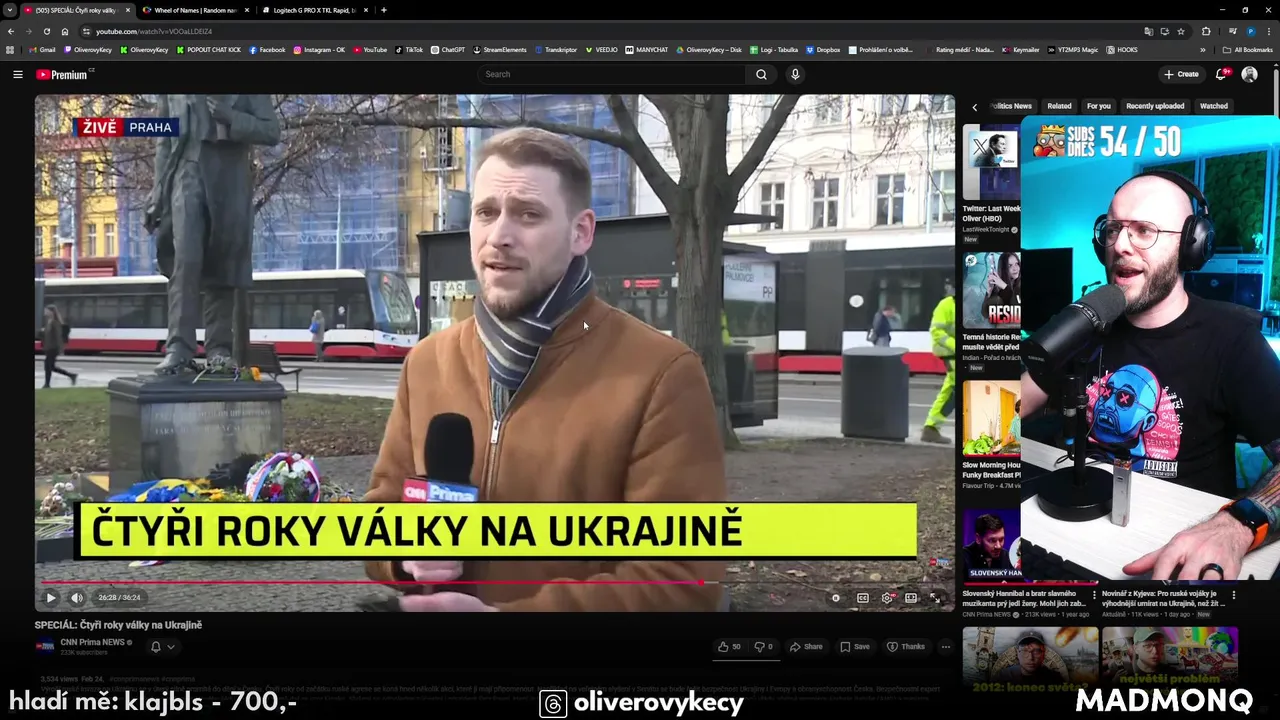Open the YouTube guide hamburger menu
1280x720 pixels.
point(17,74)
